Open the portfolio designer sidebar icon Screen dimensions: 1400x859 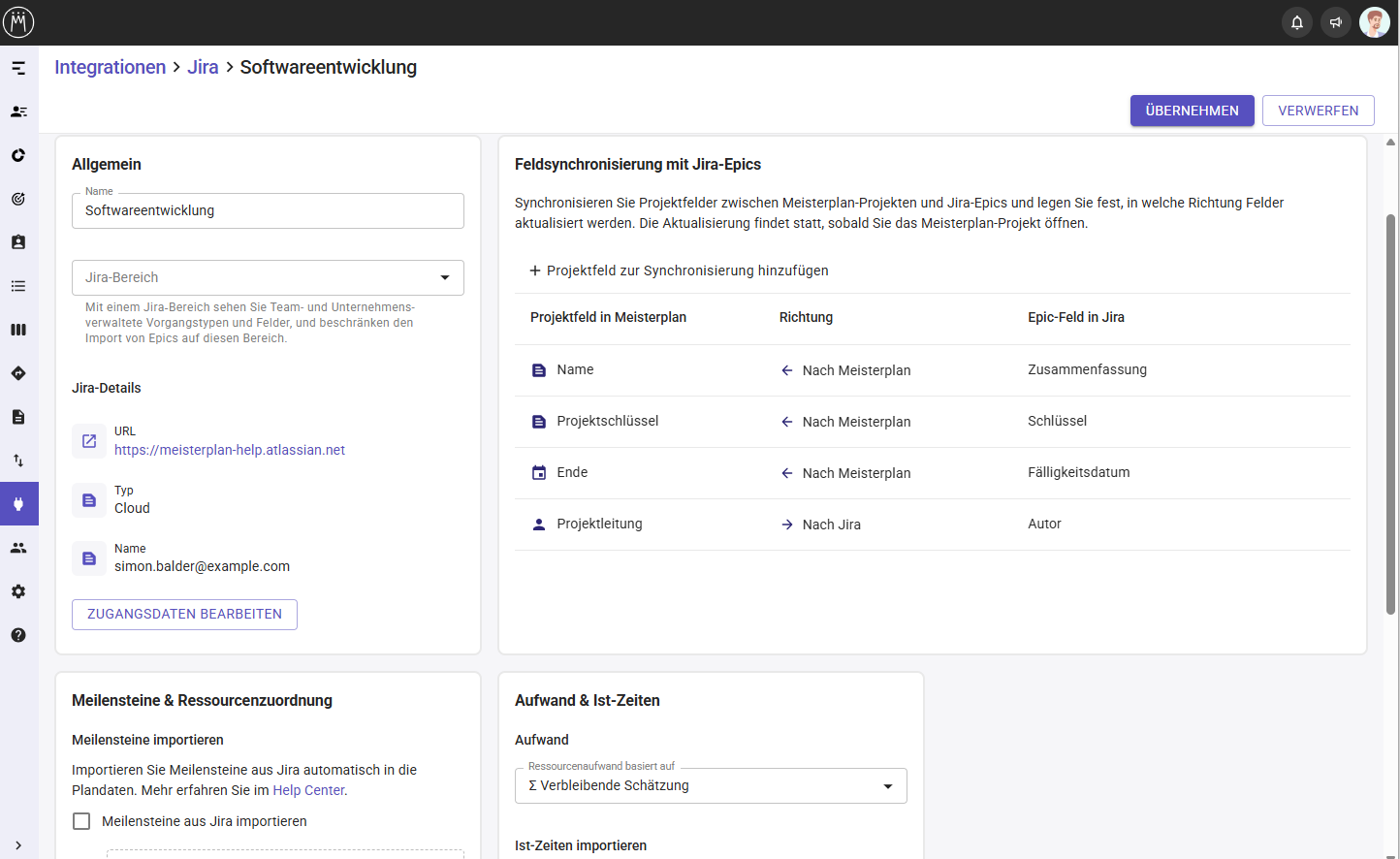pos(18,68)
